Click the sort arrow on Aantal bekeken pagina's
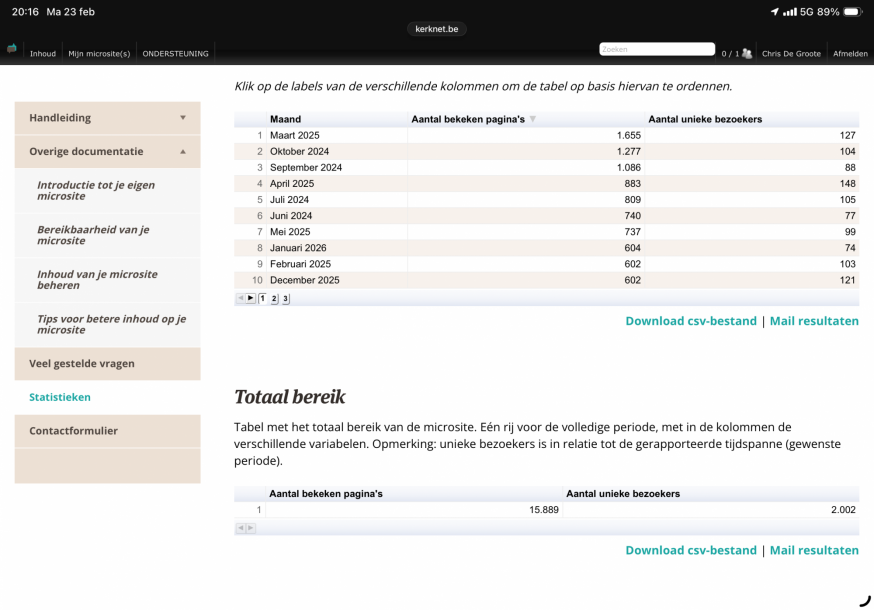Viewport: 874px width, 610px height. point(533,120)
